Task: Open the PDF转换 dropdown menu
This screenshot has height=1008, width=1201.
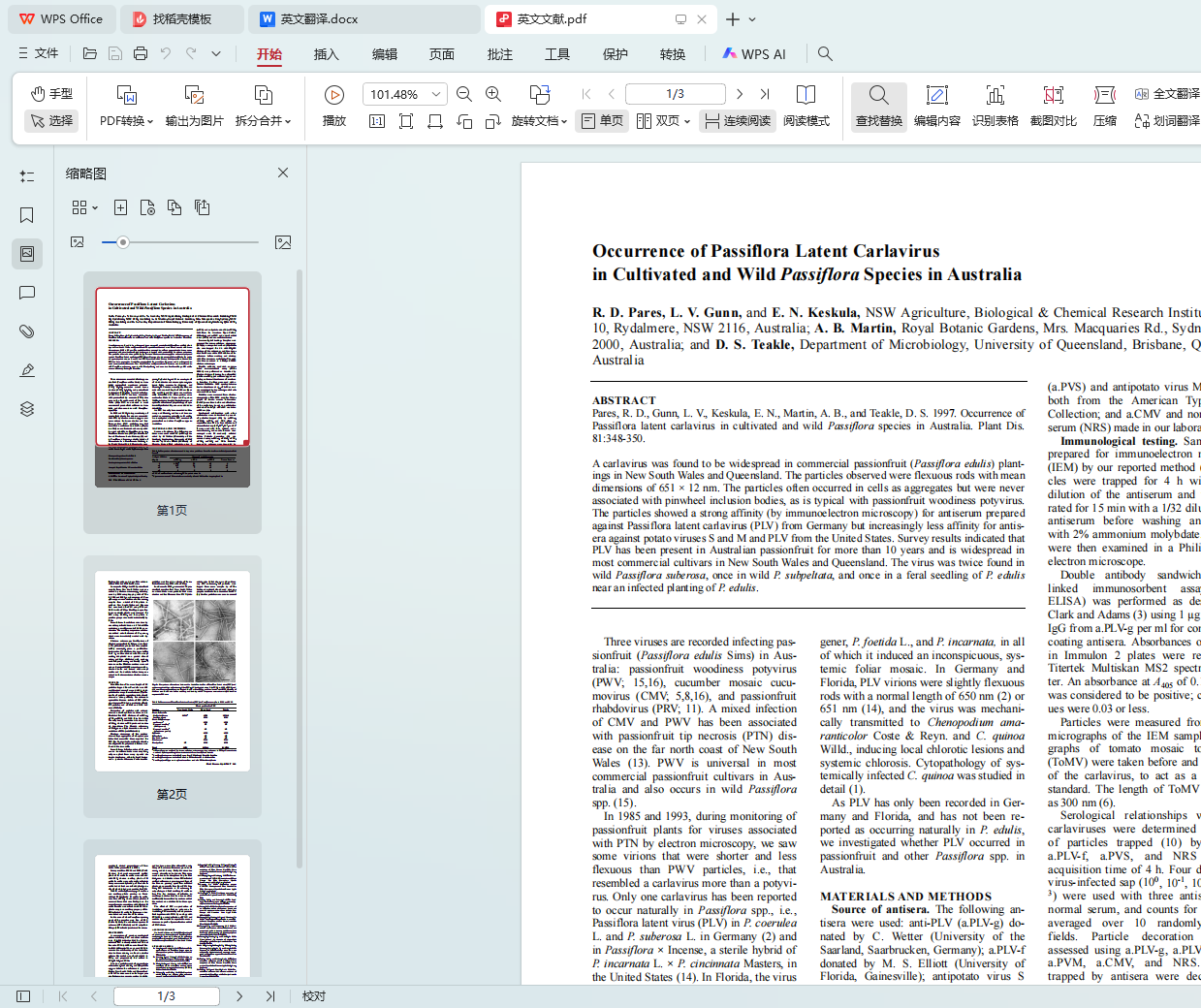Action: click(x=126, y=121)
